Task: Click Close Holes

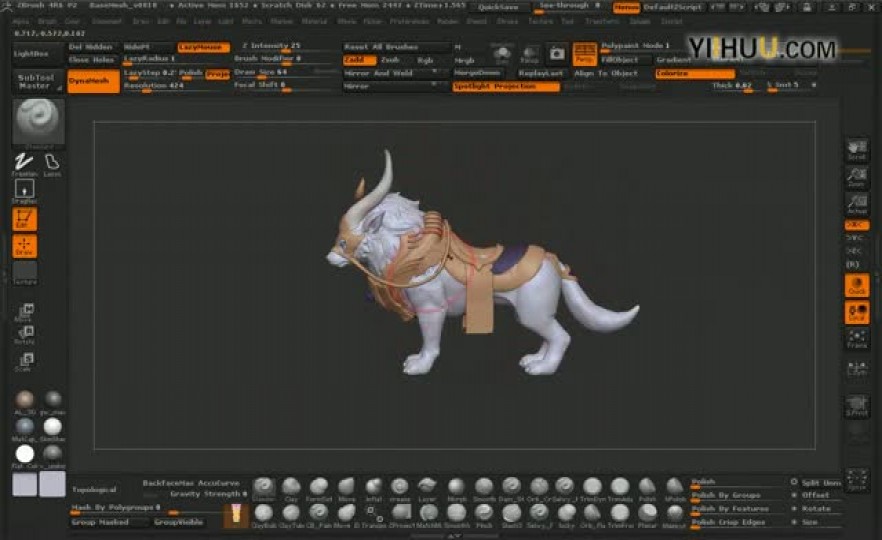Action: click(92, 60)
